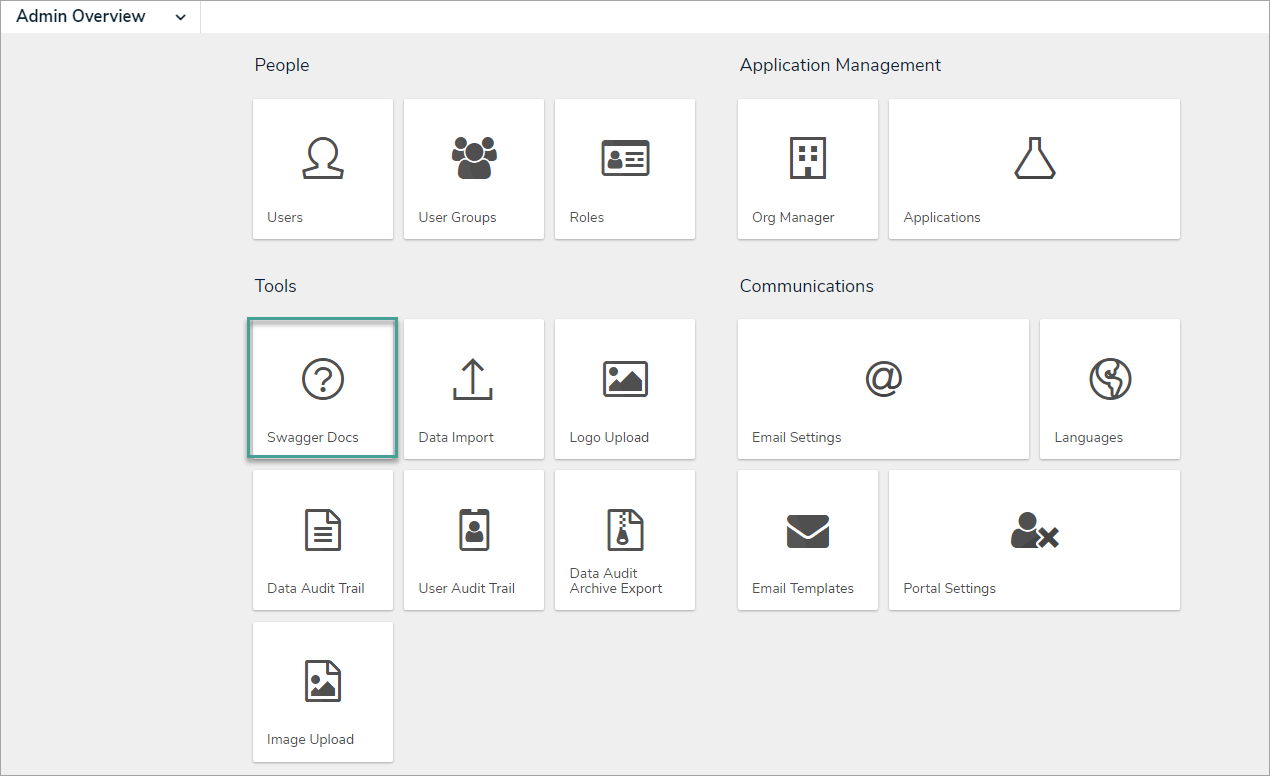Select the Languages globe icon

pyautogui.click(x=1109, y=379)
